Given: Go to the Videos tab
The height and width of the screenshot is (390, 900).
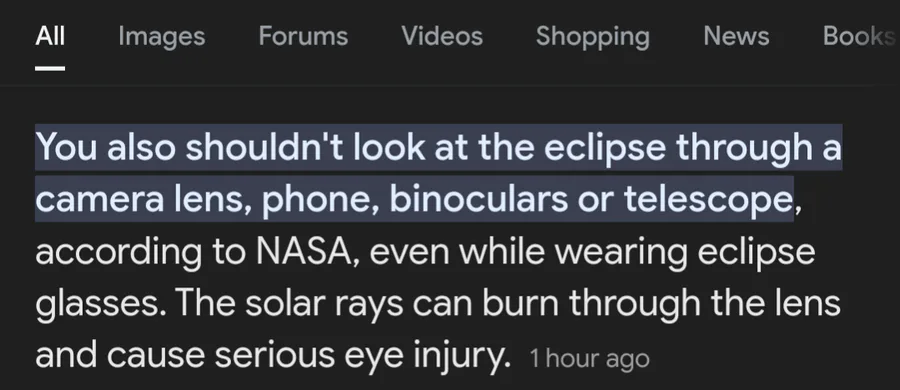Looking at the screenshot, I should [x=442, y=36].
